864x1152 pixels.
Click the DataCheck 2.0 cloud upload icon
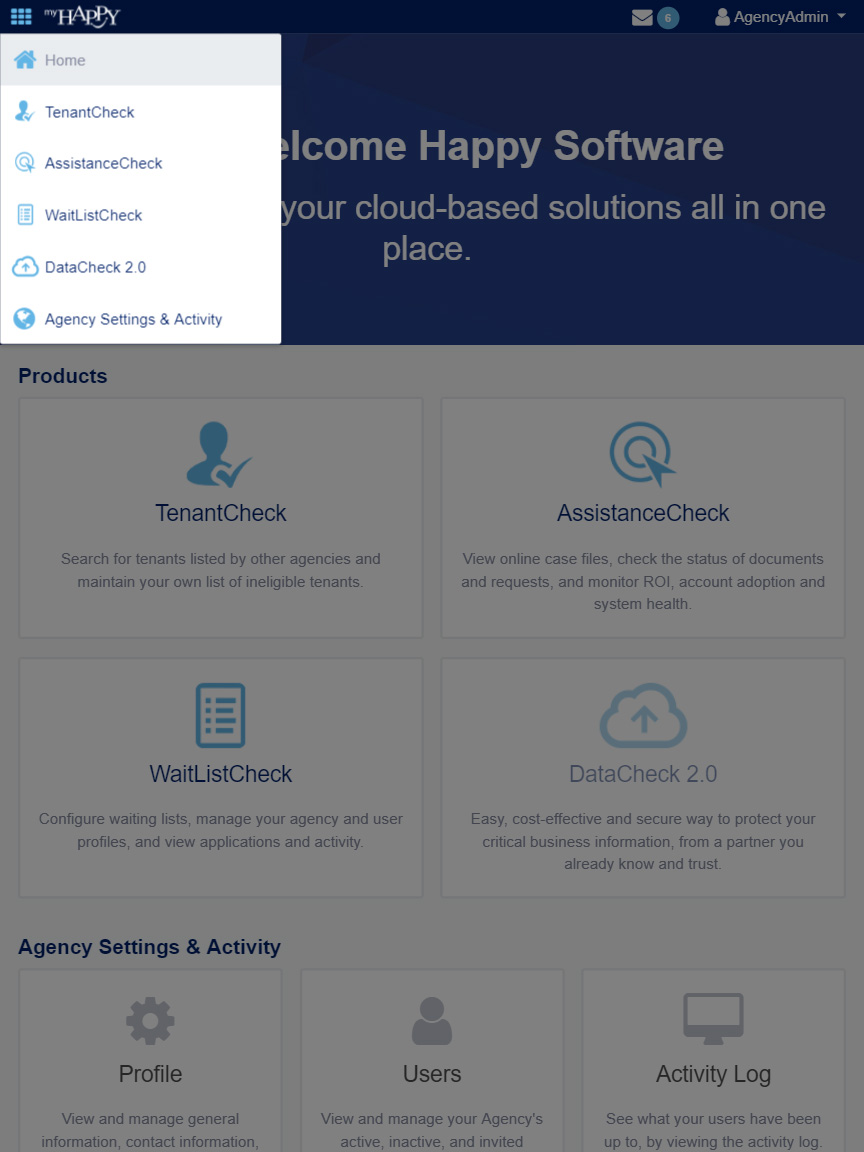point(642,714)
